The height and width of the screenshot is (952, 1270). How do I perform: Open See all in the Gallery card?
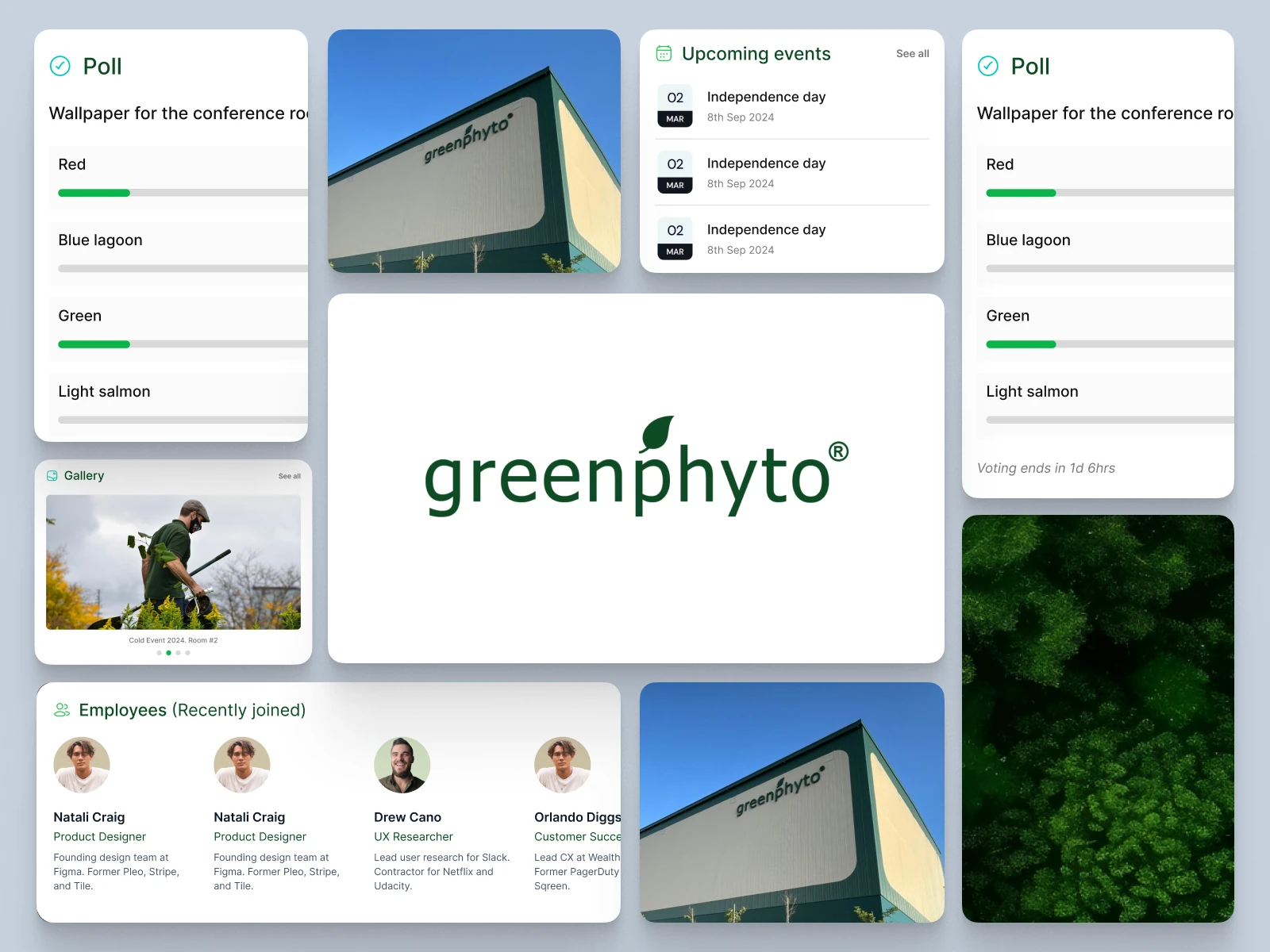[x=290, y=476]
